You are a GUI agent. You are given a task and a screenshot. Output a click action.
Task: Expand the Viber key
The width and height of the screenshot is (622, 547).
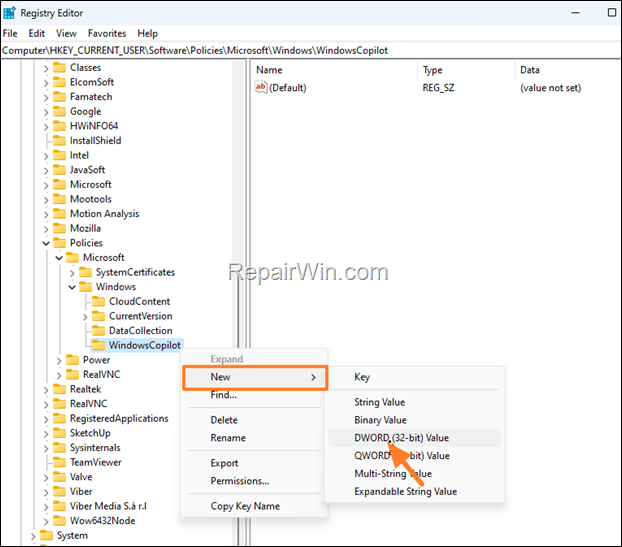[46, 492]
